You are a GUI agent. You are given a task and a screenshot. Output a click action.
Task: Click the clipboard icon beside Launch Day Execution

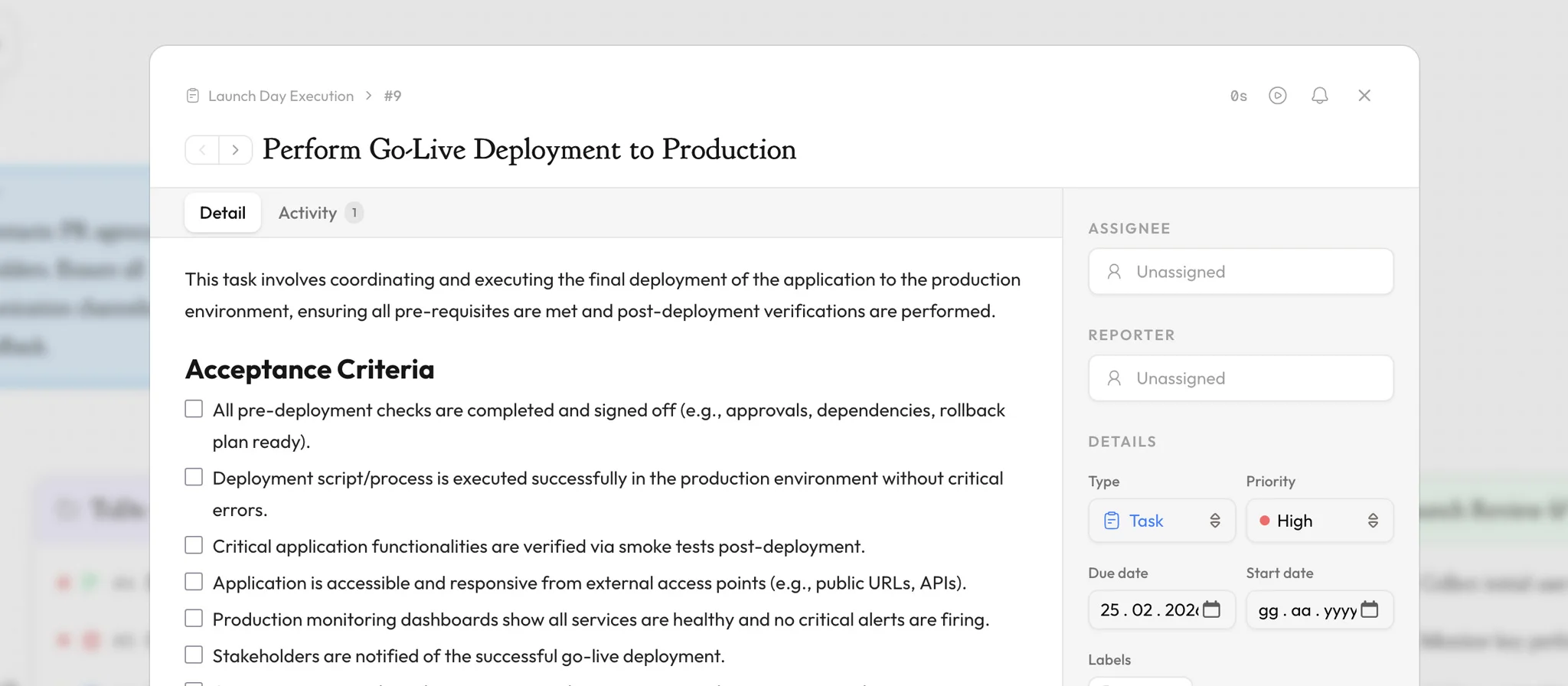(x=193, y=96)
